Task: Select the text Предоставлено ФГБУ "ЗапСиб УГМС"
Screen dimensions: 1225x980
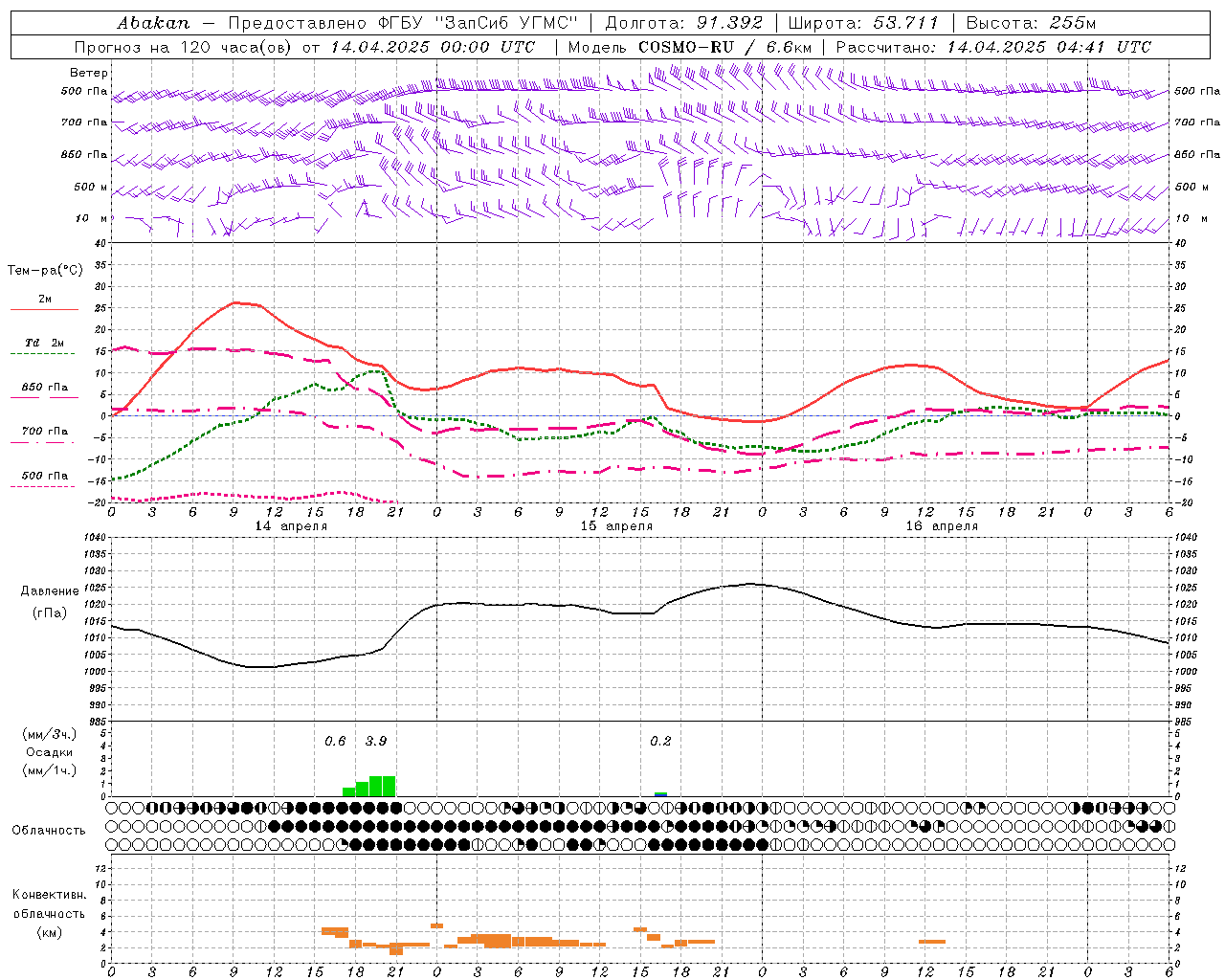Action: click(x=403, y=23)
